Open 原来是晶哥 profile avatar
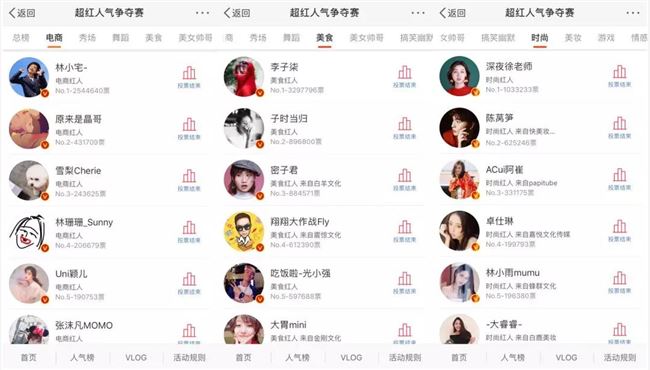Screen dimensions: 650x370 tap(29, 129)
